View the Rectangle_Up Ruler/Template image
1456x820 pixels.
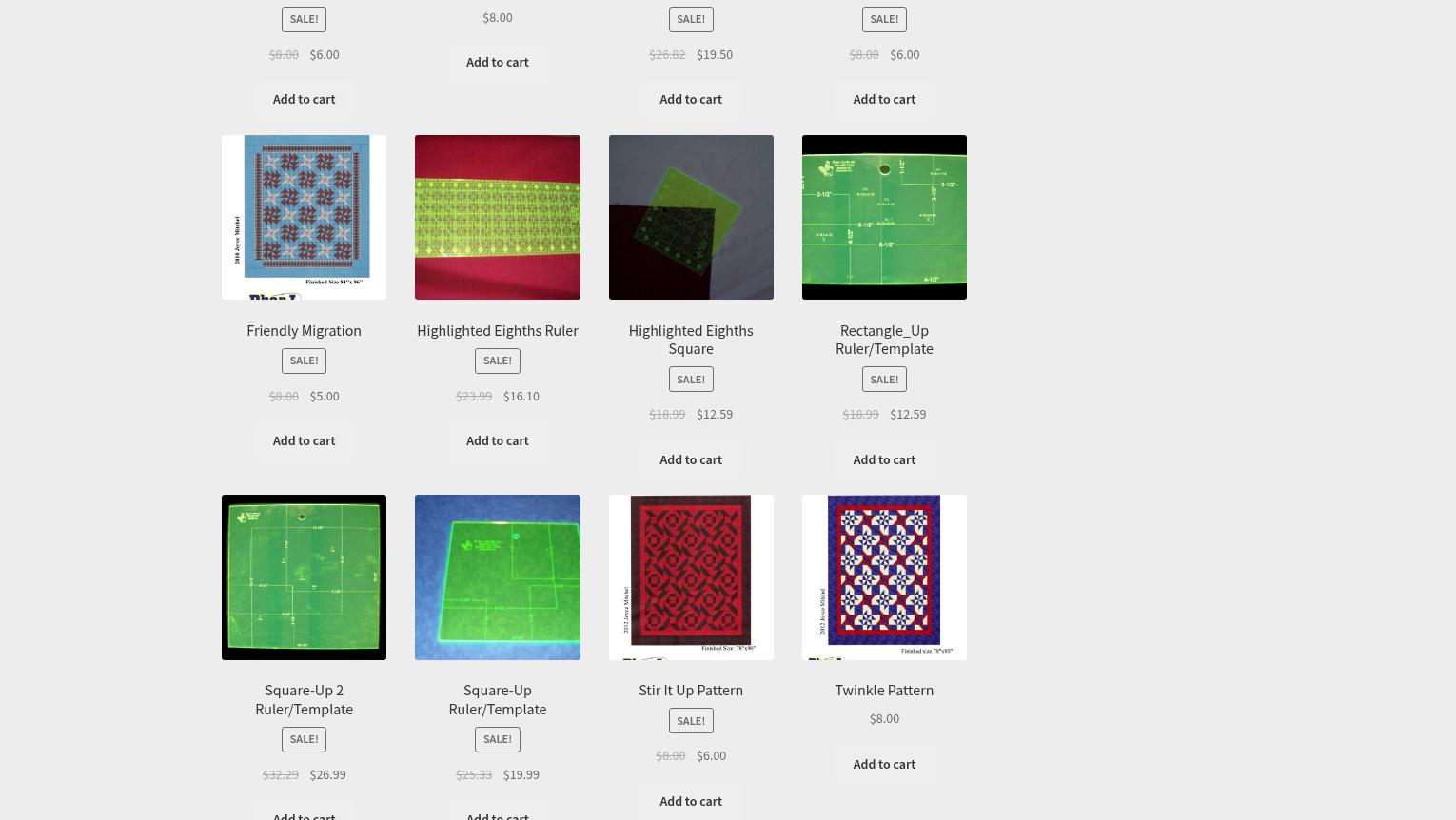pyautogui.click(x=884, y=217)
